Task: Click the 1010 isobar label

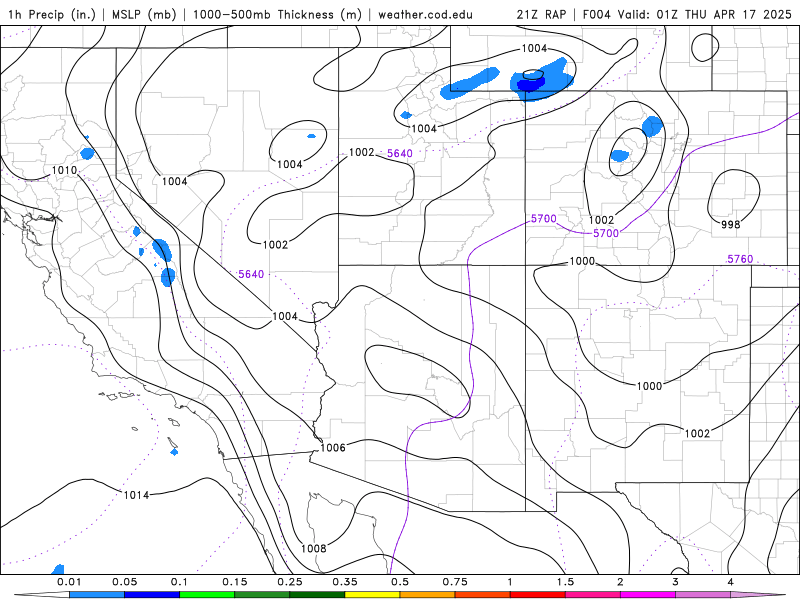Action: 64,170
